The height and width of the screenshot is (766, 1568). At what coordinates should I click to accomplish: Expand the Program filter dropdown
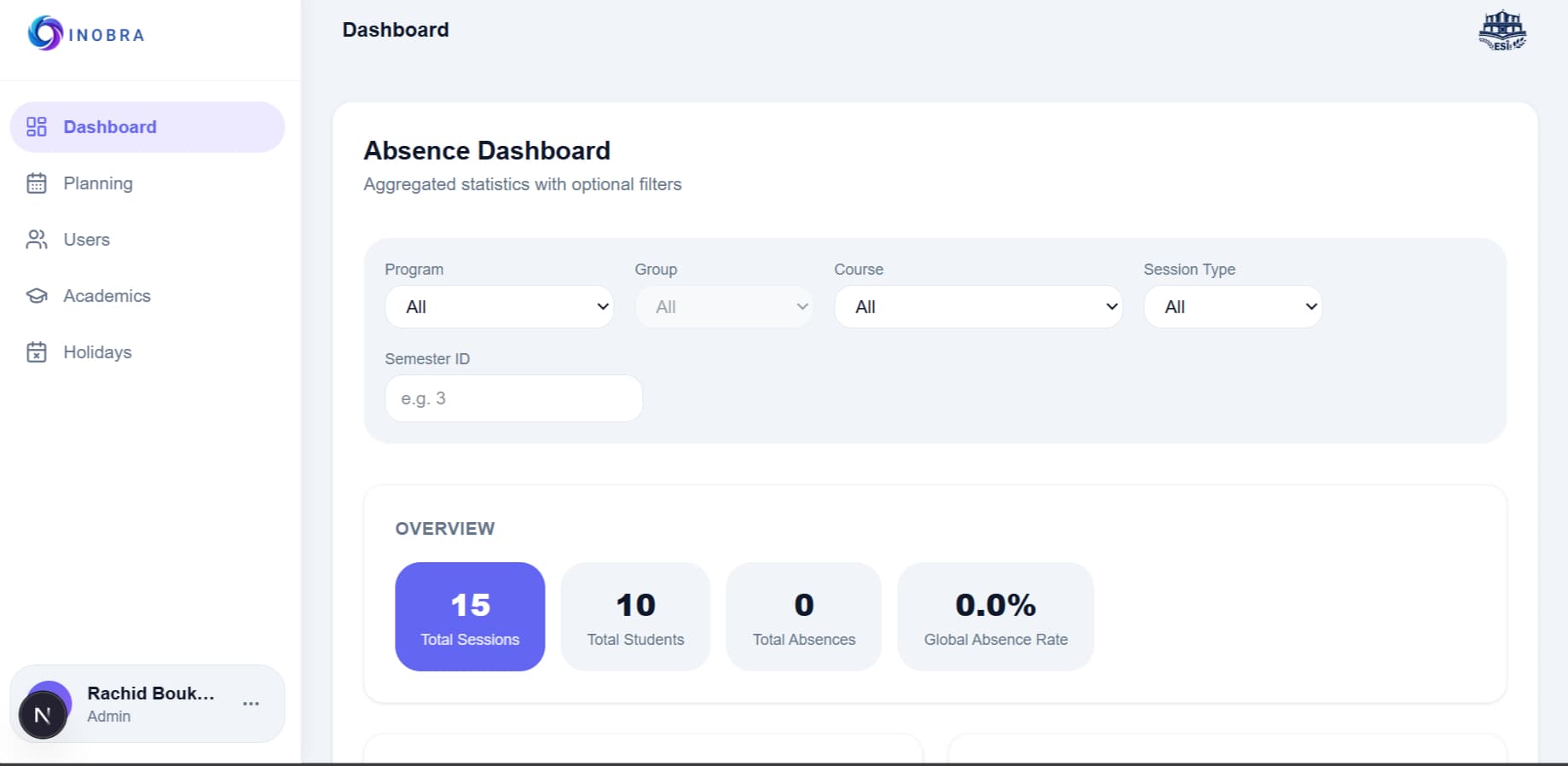[x=500, y=307]
